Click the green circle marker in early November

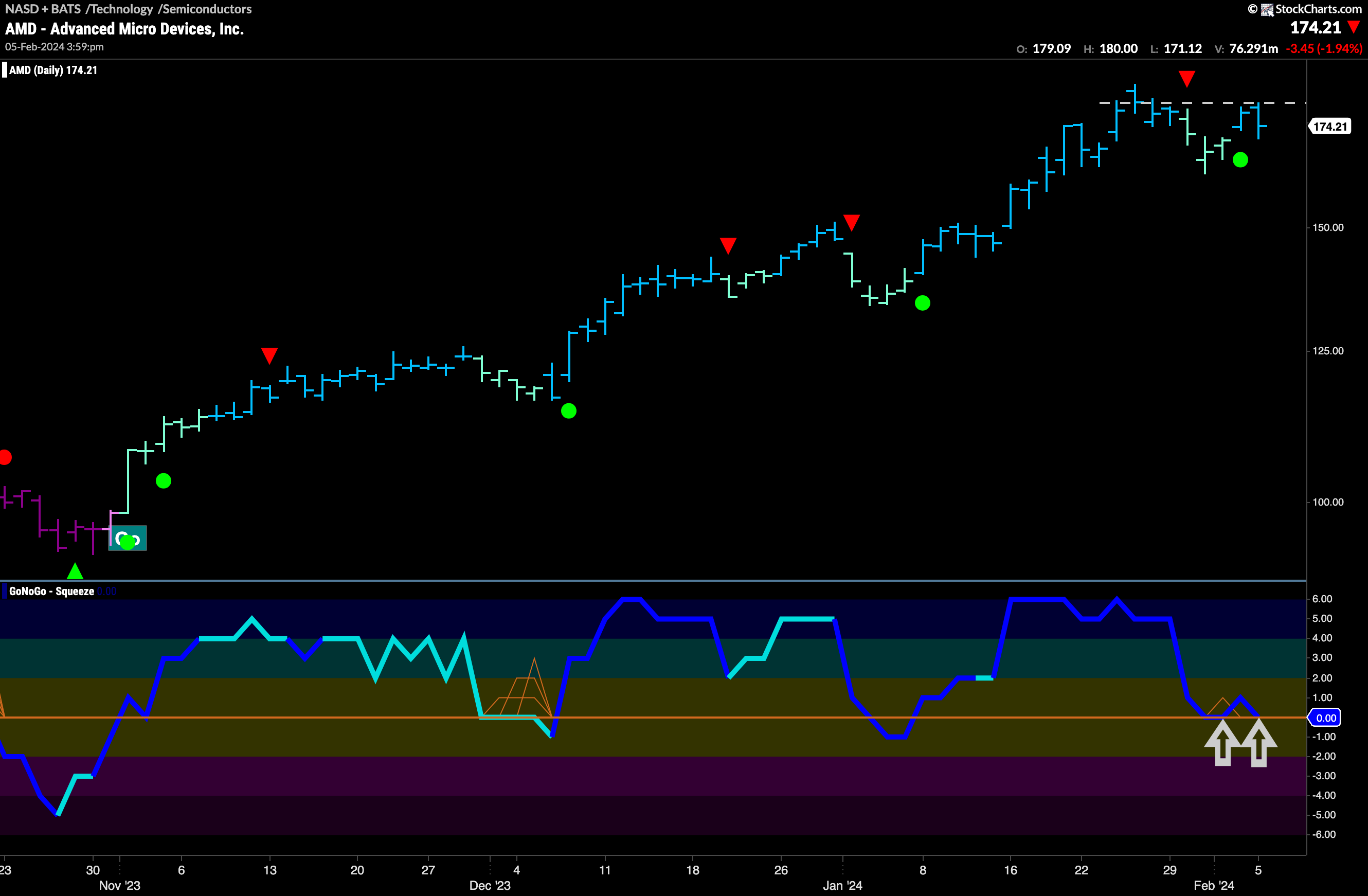pos(163,480)
